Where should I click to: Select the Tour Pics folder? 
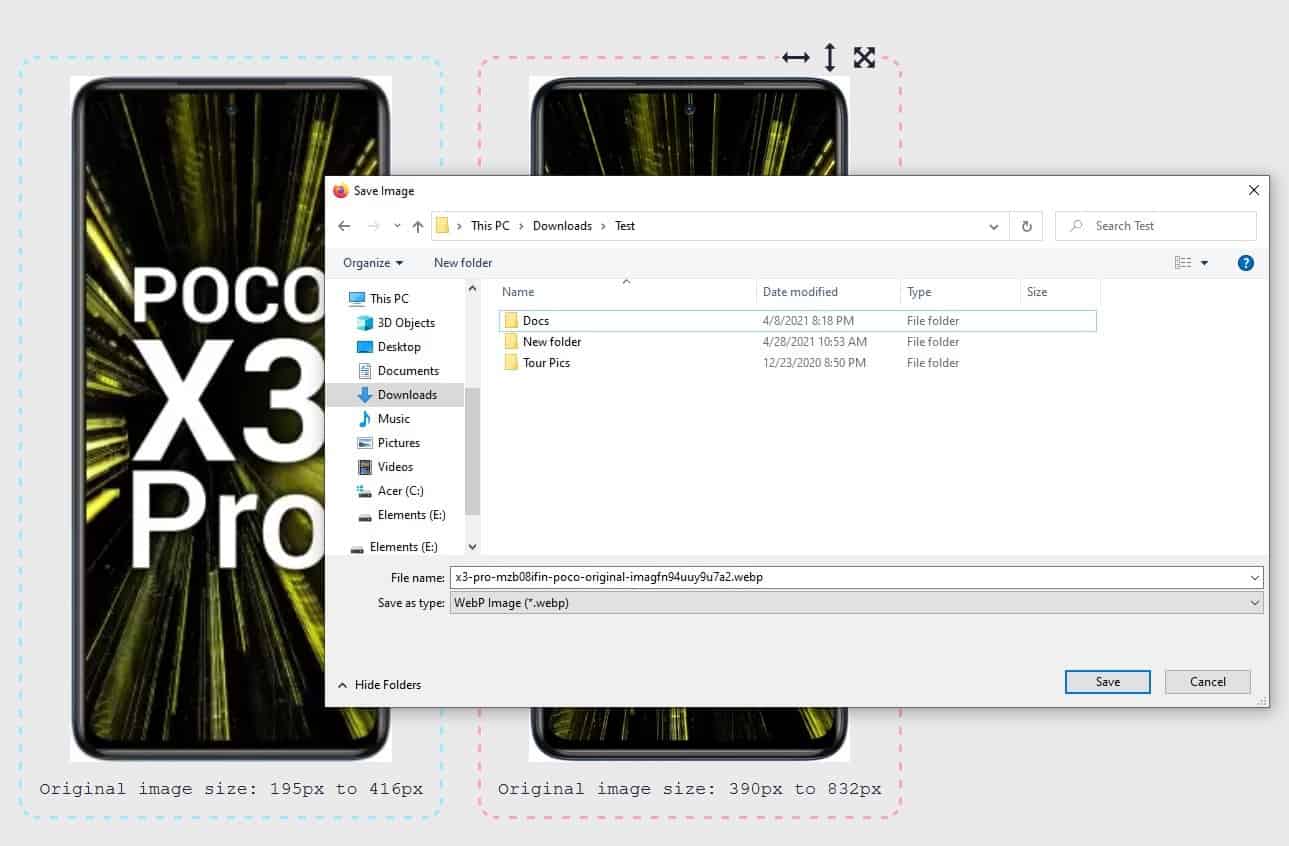(x=546, y=363)
